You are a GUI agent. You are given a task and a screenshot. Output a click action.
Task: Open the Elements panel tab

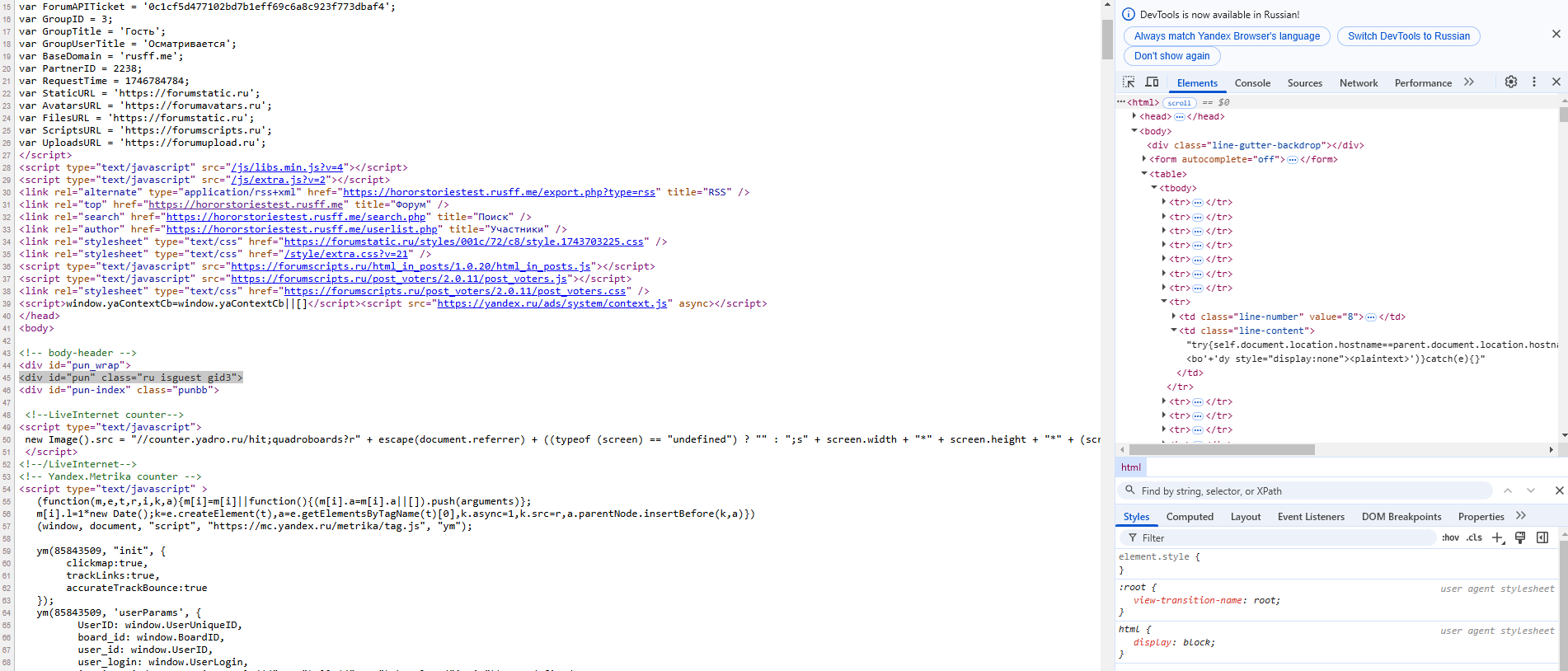[x=1197, y=83]
